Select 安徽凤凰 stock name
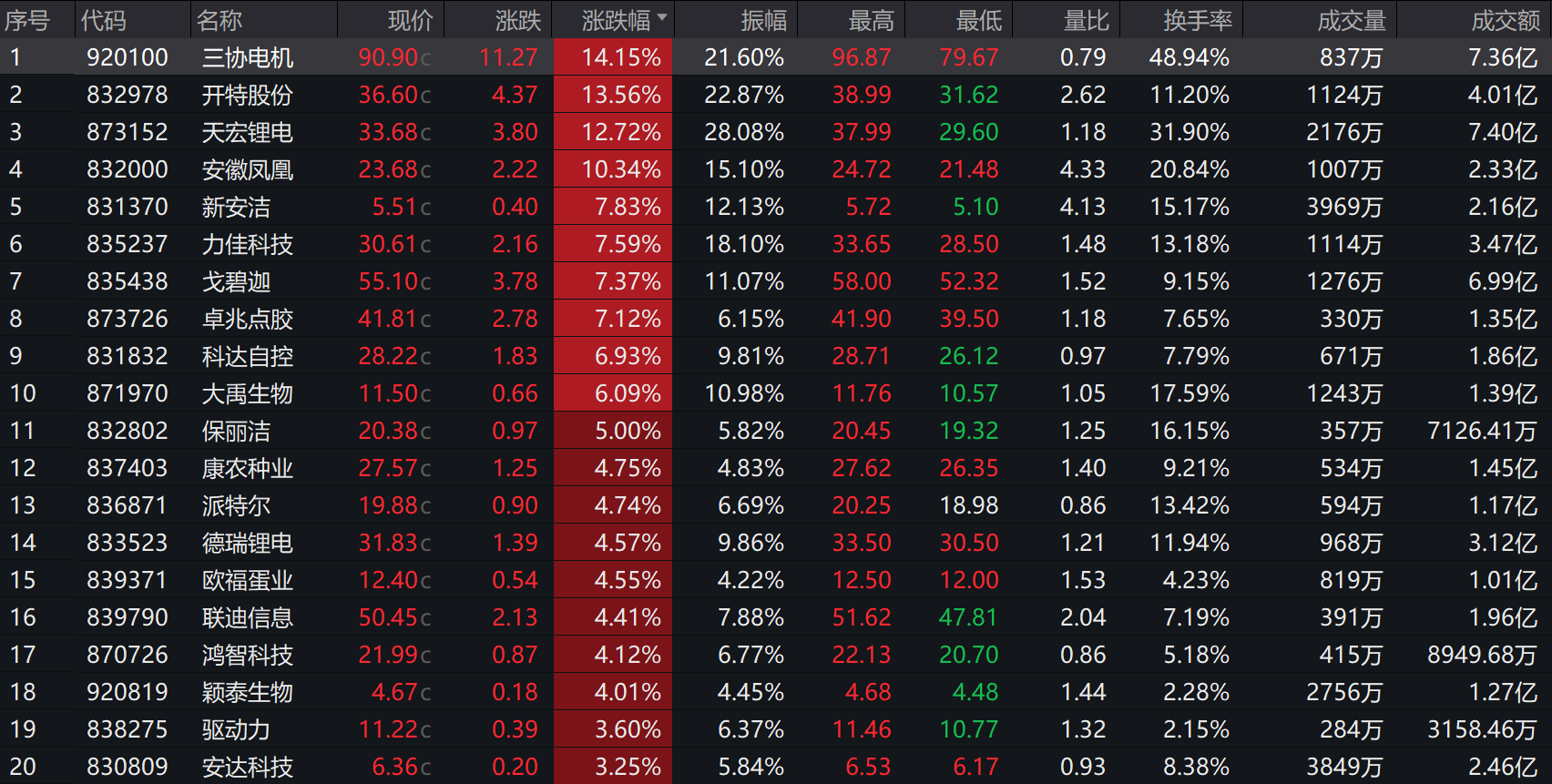 click(x=248, y=169)
